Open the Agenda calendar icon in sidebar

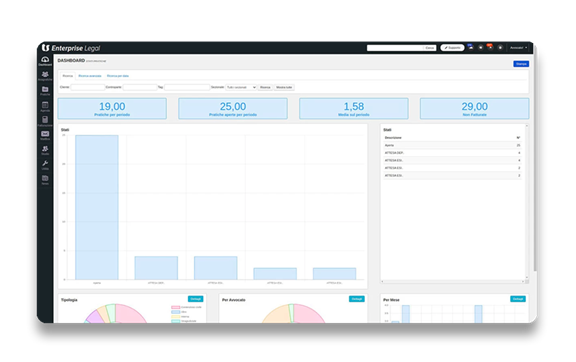tap(45, 106)
